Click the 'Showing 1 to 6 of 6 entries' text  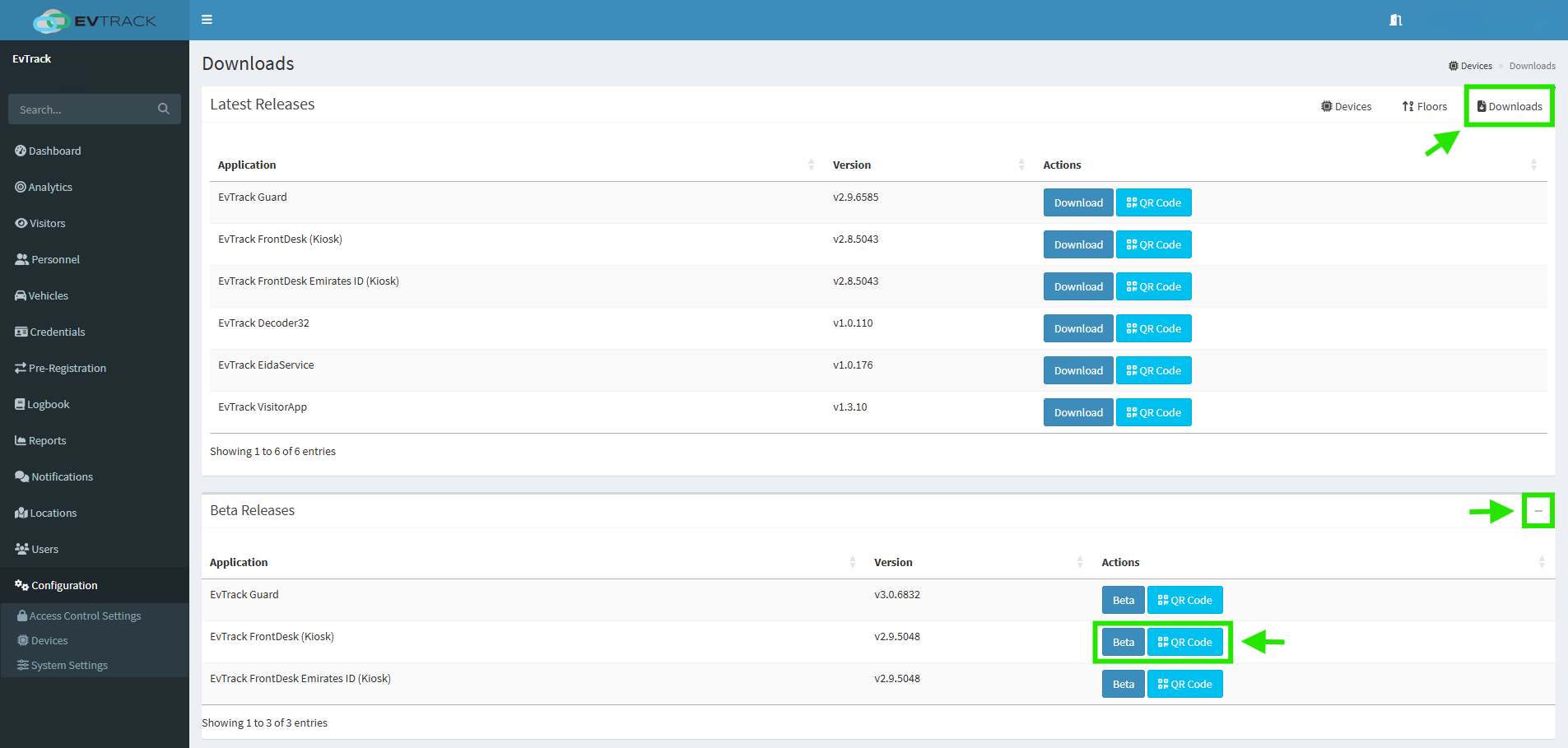point(272,451)
